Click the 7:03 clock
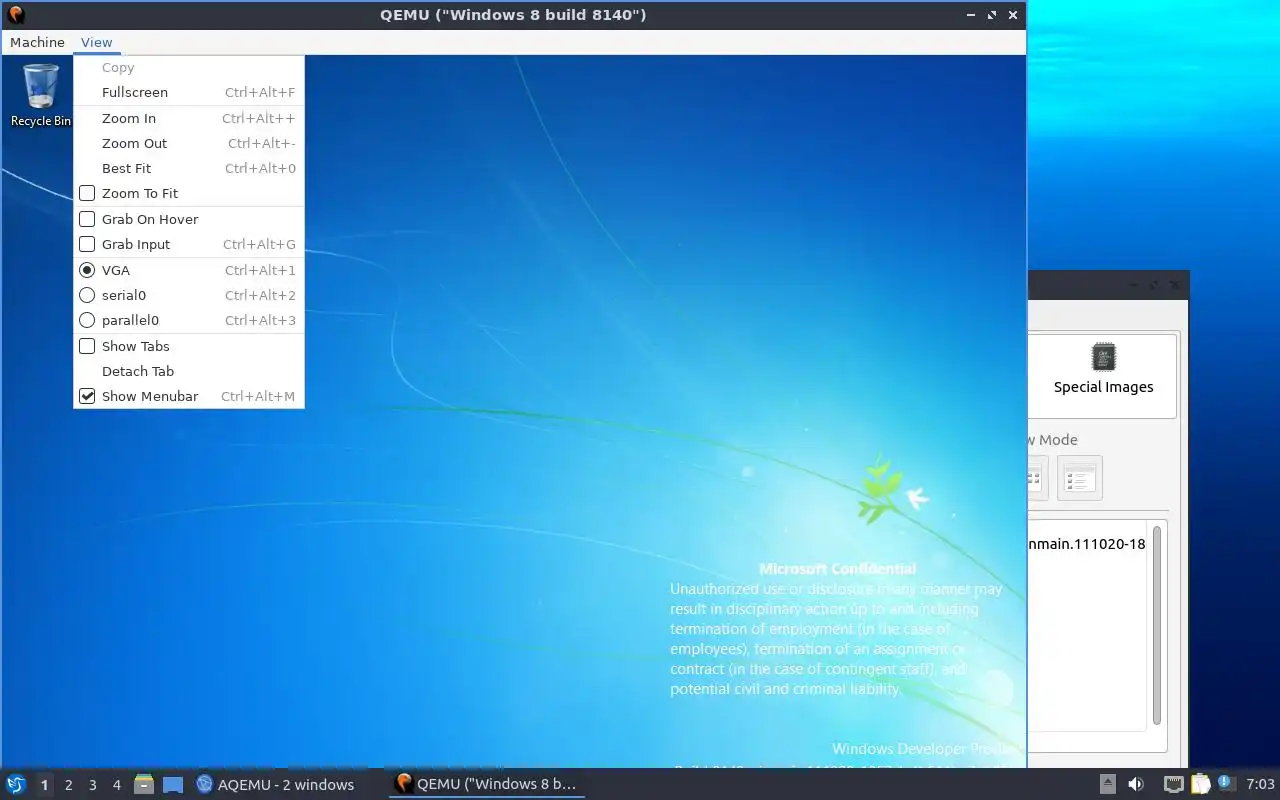 click(1260, 784)
